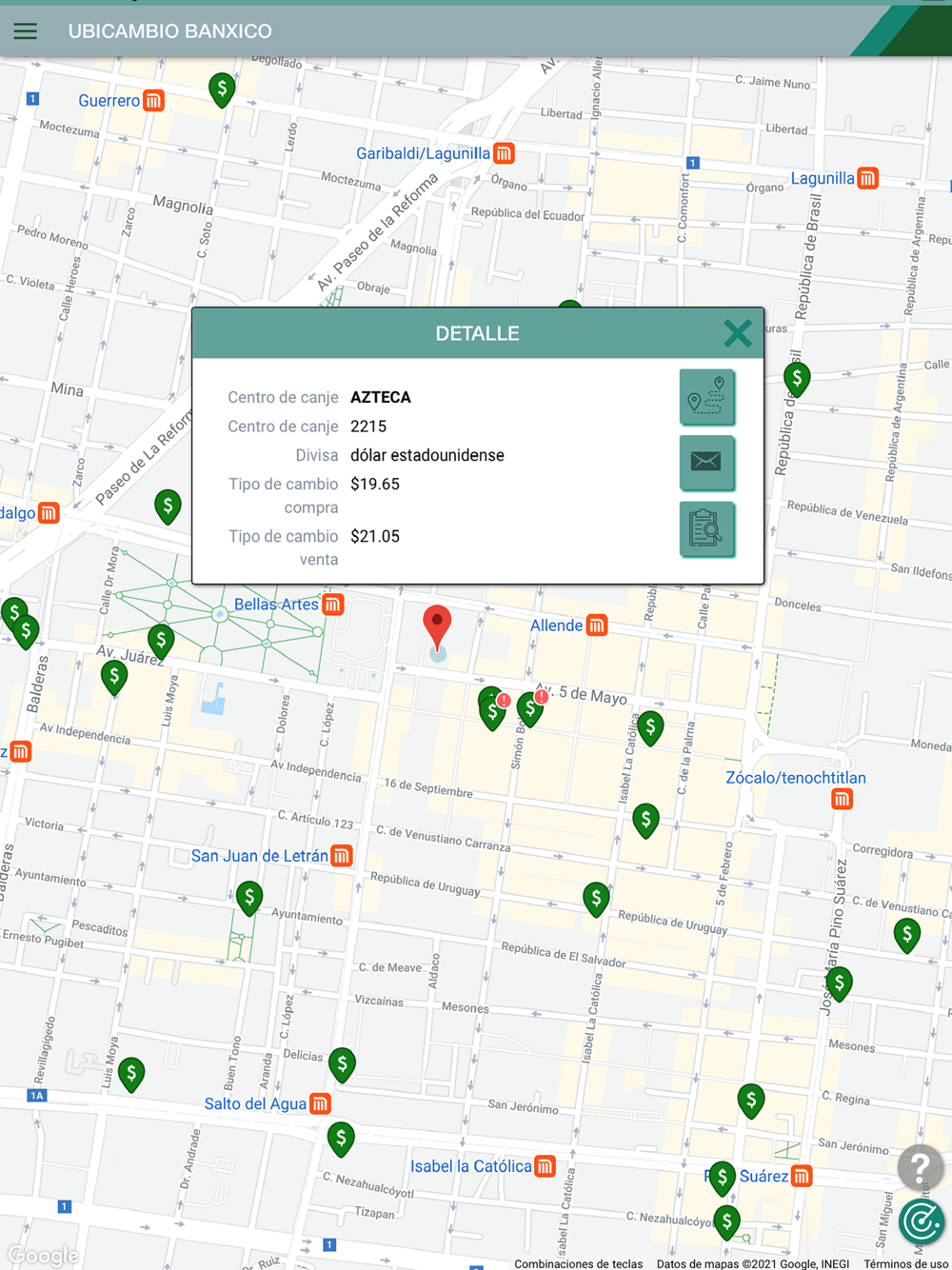Click the DETALLE dialog header
Image resolution: width=952 pixels, height=1270 pixels.
(477, 333)
